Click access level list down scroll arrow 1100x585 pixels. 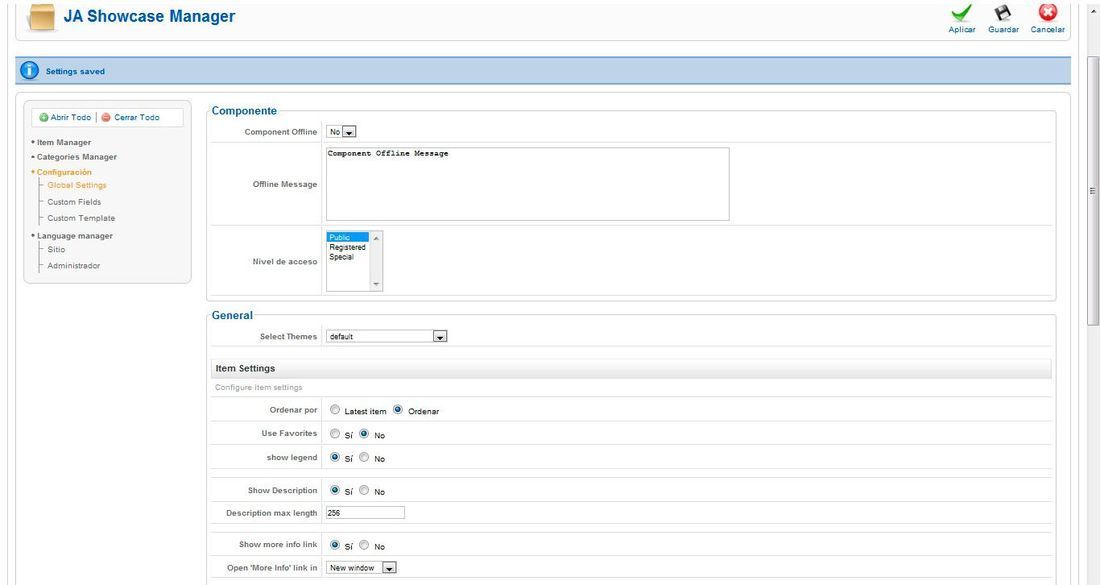pos(376,284)
